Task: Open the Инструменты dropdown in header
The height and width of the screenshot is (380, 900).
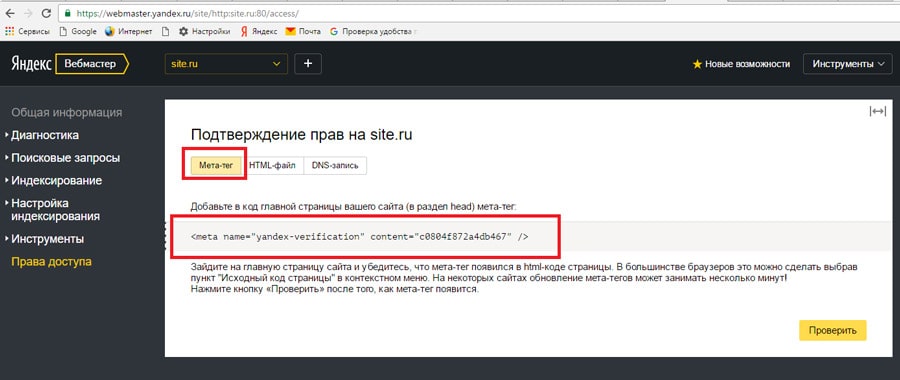Action: coord(848,64)
